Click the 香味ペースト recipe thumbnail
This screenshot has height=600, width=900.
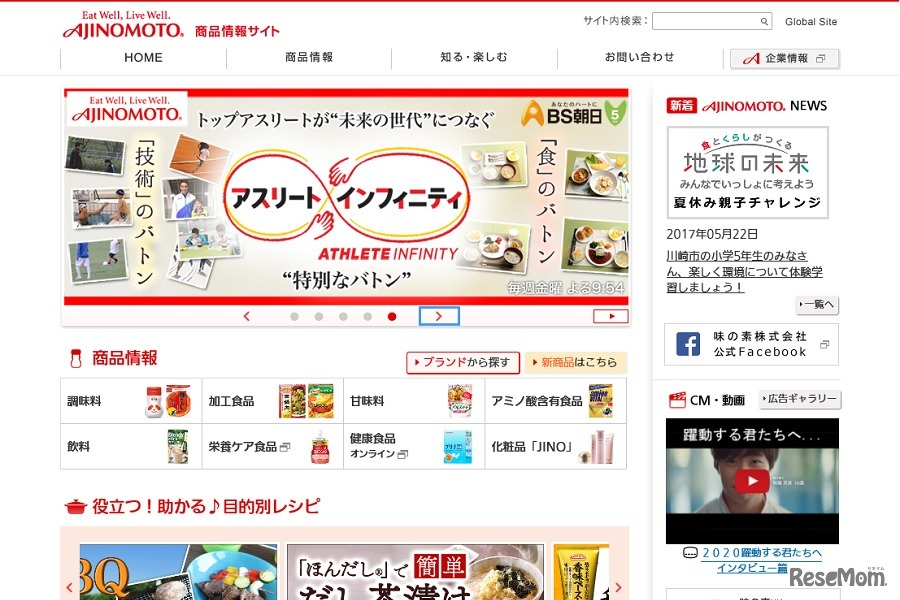(x=580, y=572)
